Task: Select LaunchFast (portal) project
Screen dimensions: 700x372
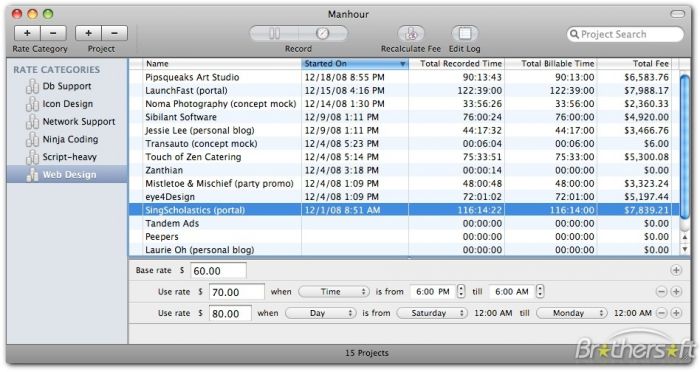Action: pyautogui.click(x=404, y=91)
